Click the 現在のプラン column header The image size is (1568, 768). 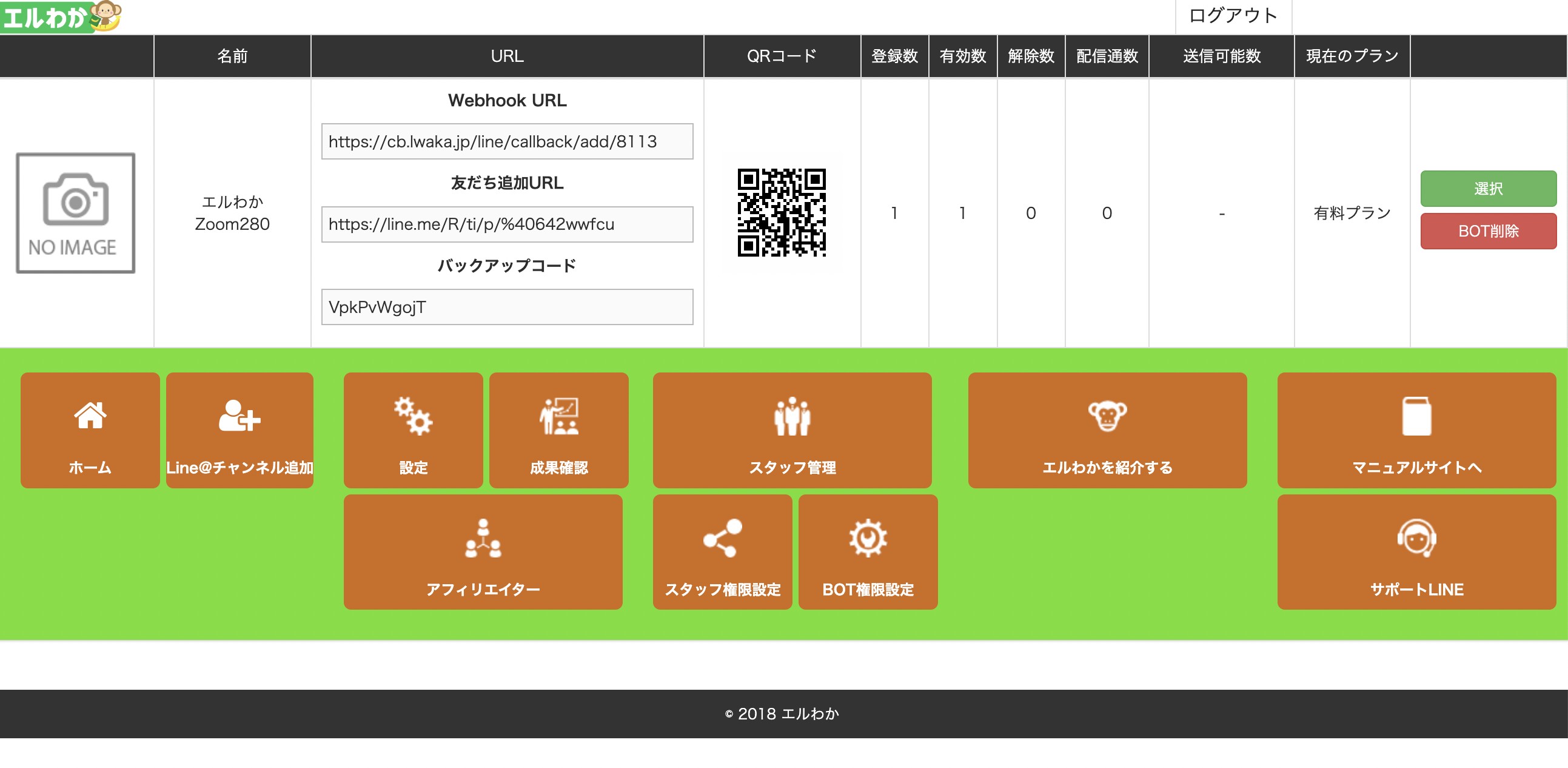click(1352, 56)
